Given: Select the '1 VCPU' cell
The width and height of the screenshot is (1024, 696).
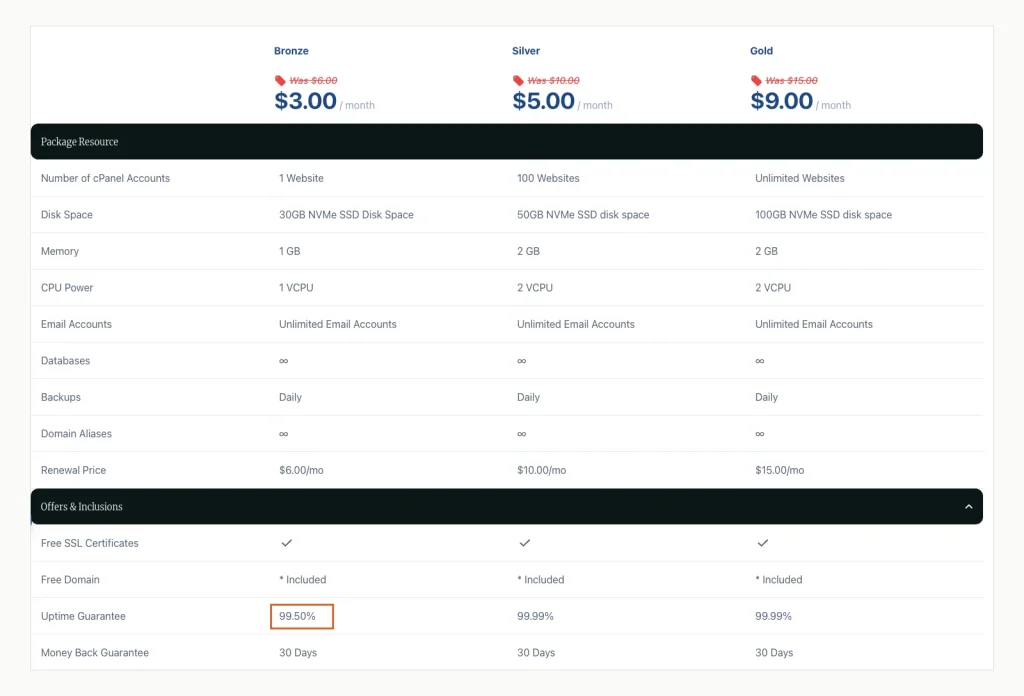Looking at the screenshot, I should 296,288.
